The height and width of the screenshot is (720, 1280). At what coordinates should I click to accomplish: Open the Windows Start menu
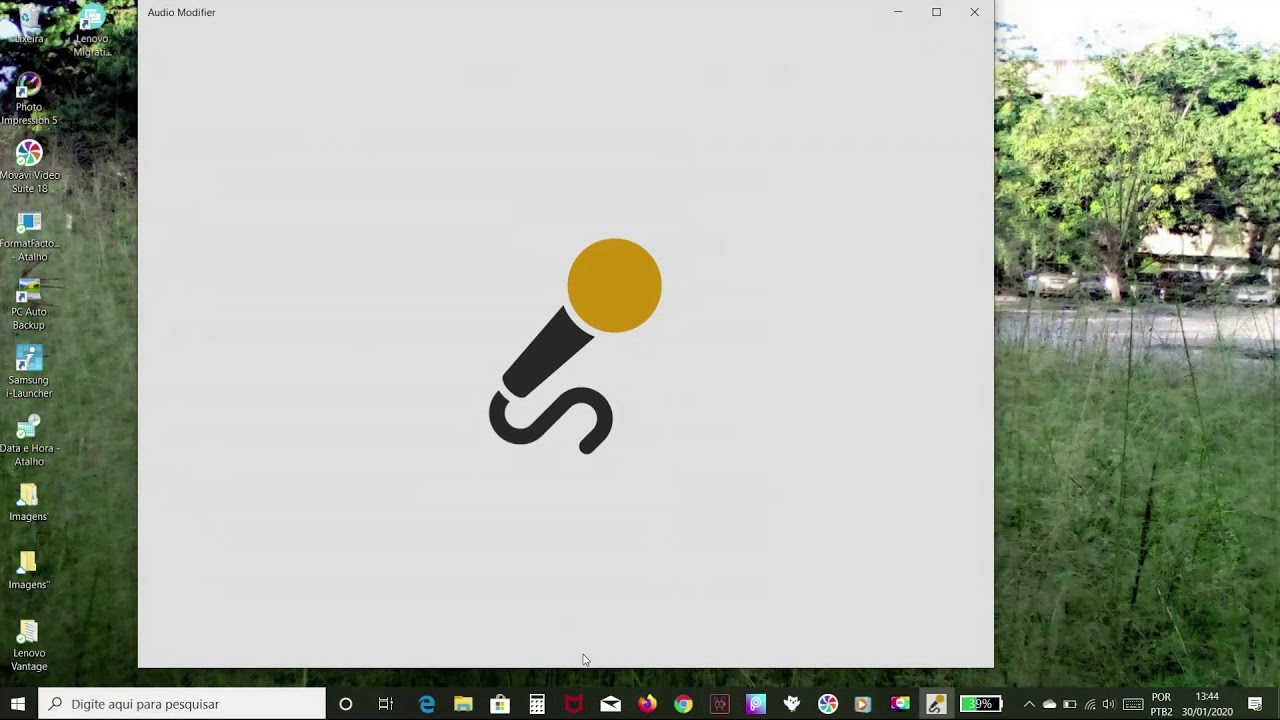(x=18, y=704)
